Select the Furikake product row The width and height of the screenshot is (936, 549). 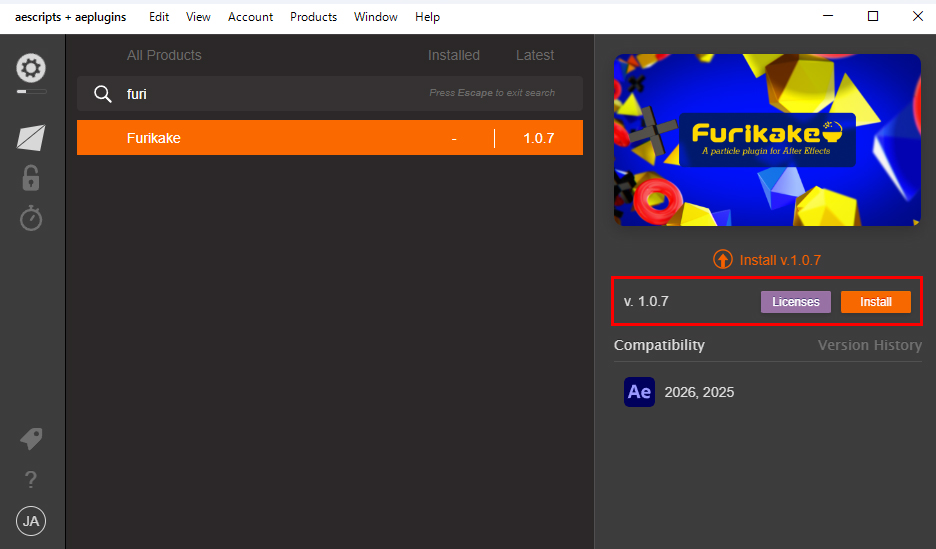point(330,138)
